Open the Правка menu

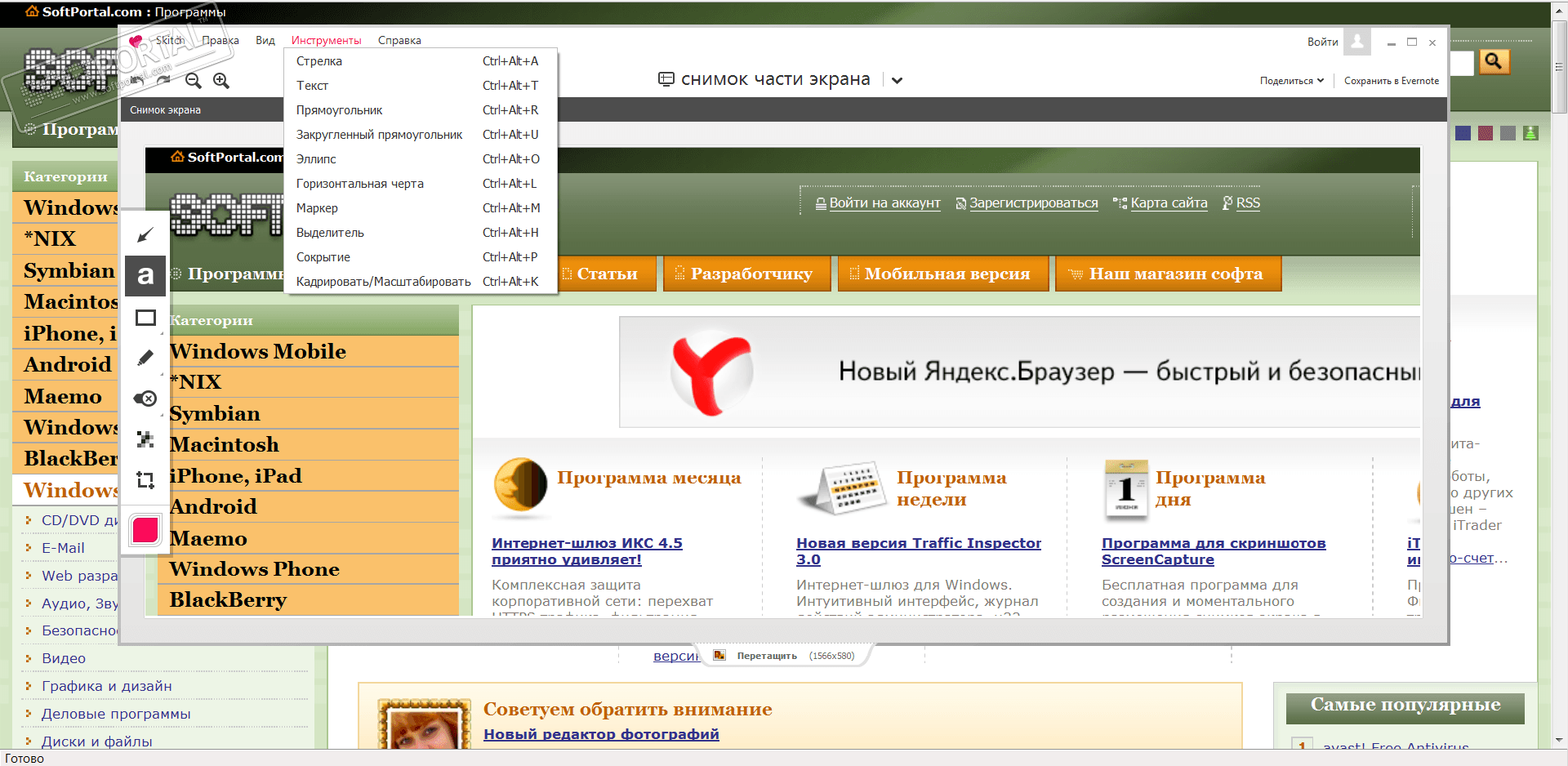[x=220, y=41]
